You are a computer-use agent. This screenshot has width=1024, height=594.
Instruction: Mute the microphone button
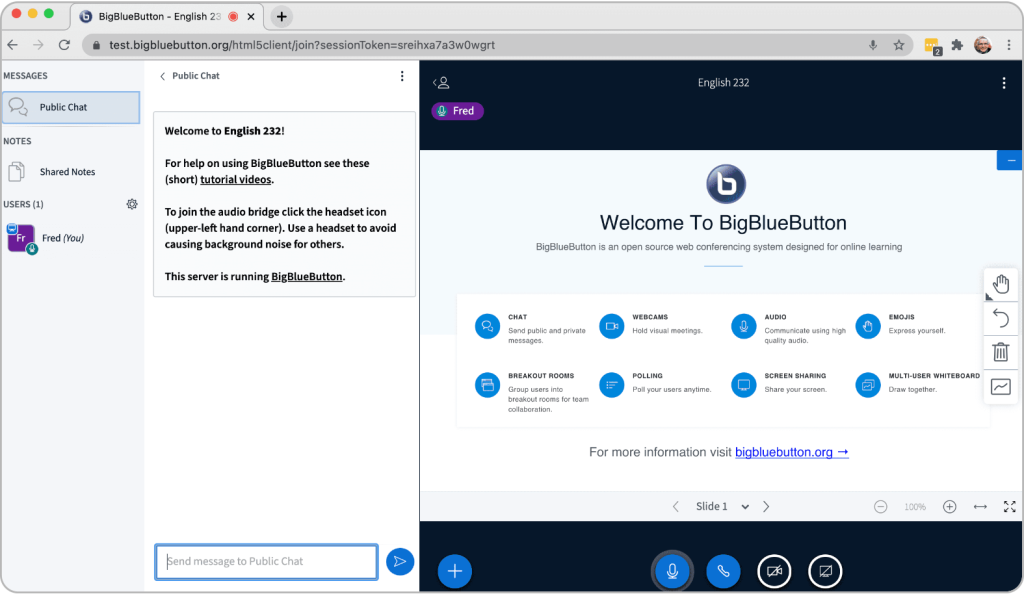pos(672,571)
